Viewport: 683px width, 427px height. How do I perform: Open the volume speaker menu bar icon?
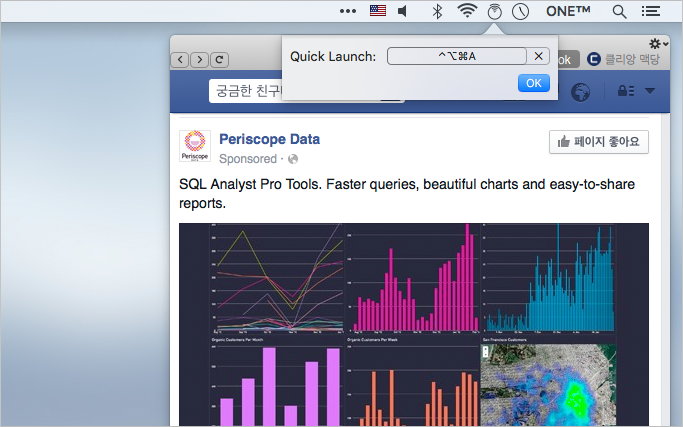pos(403,11)
